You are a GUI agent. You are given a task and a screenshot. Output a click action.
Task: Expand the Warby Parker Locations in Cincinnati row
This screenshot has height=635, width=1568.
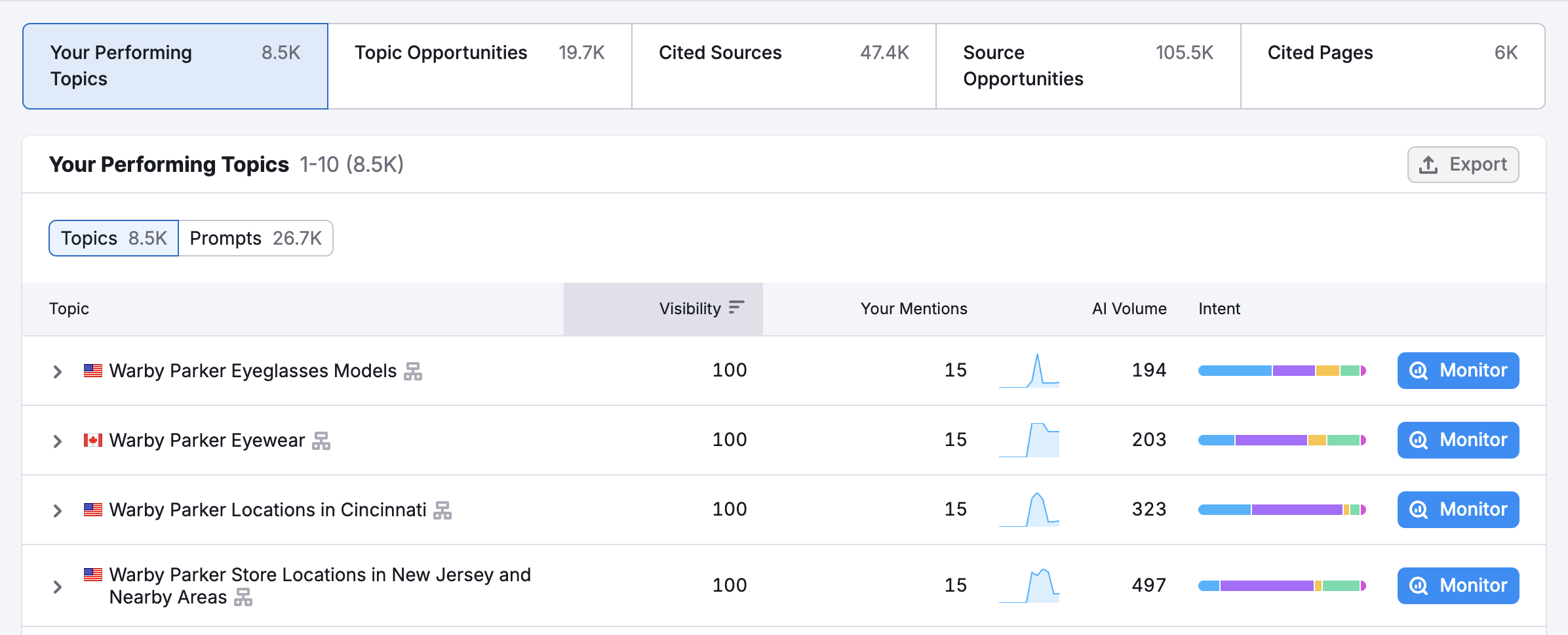pos(57,510)
